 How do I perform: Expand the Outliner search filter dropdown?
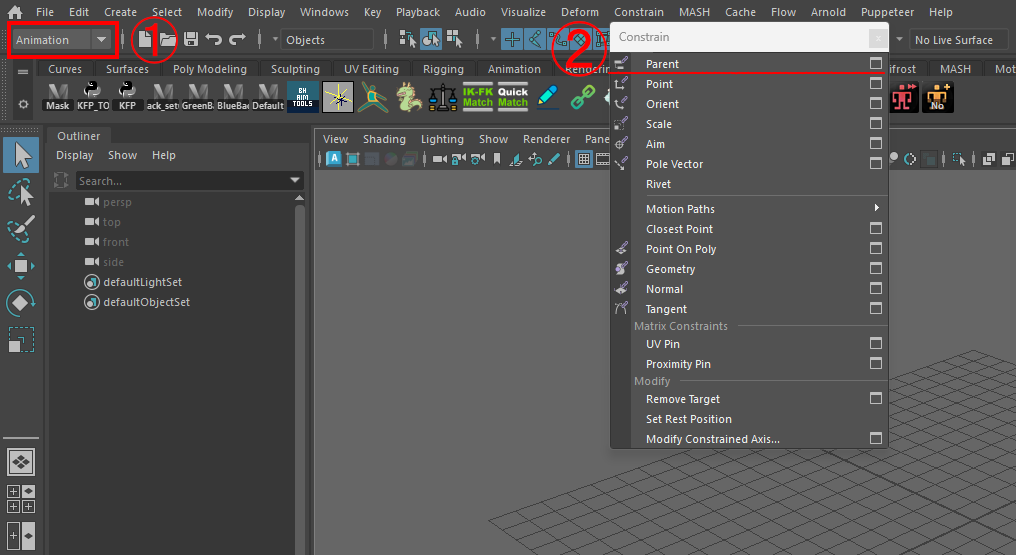[x=295, y=181]
